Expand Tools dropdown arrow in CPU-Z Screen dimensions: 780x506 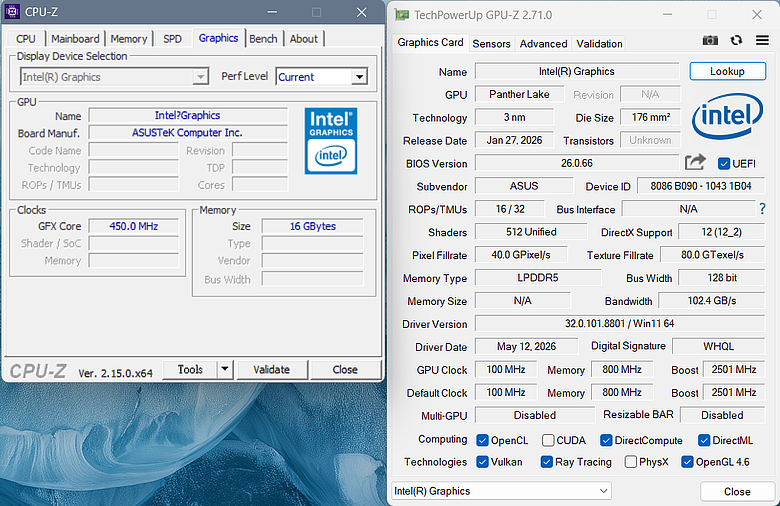tap(225, 369)
